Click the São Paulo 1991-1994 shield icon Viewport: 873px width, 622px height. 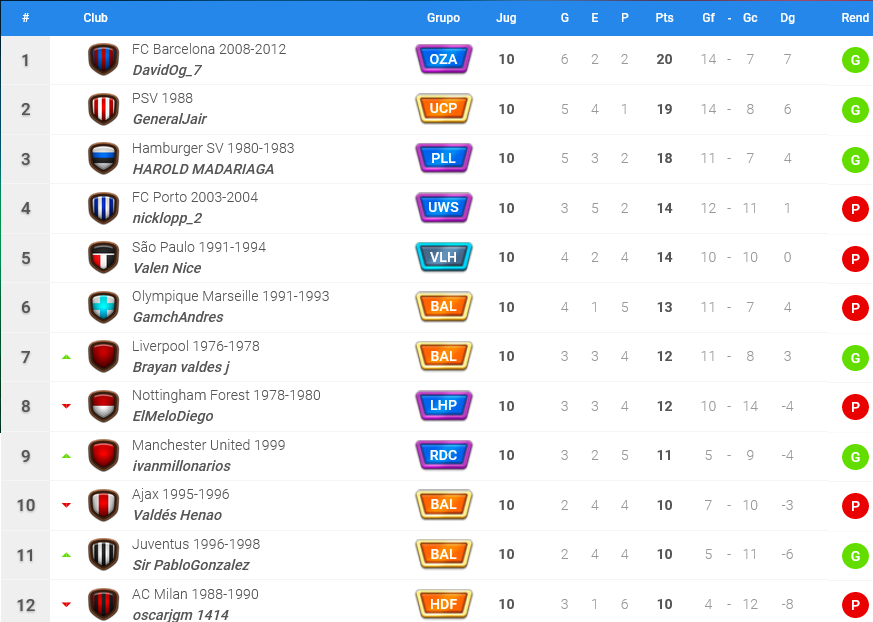[x=104, y=257]
